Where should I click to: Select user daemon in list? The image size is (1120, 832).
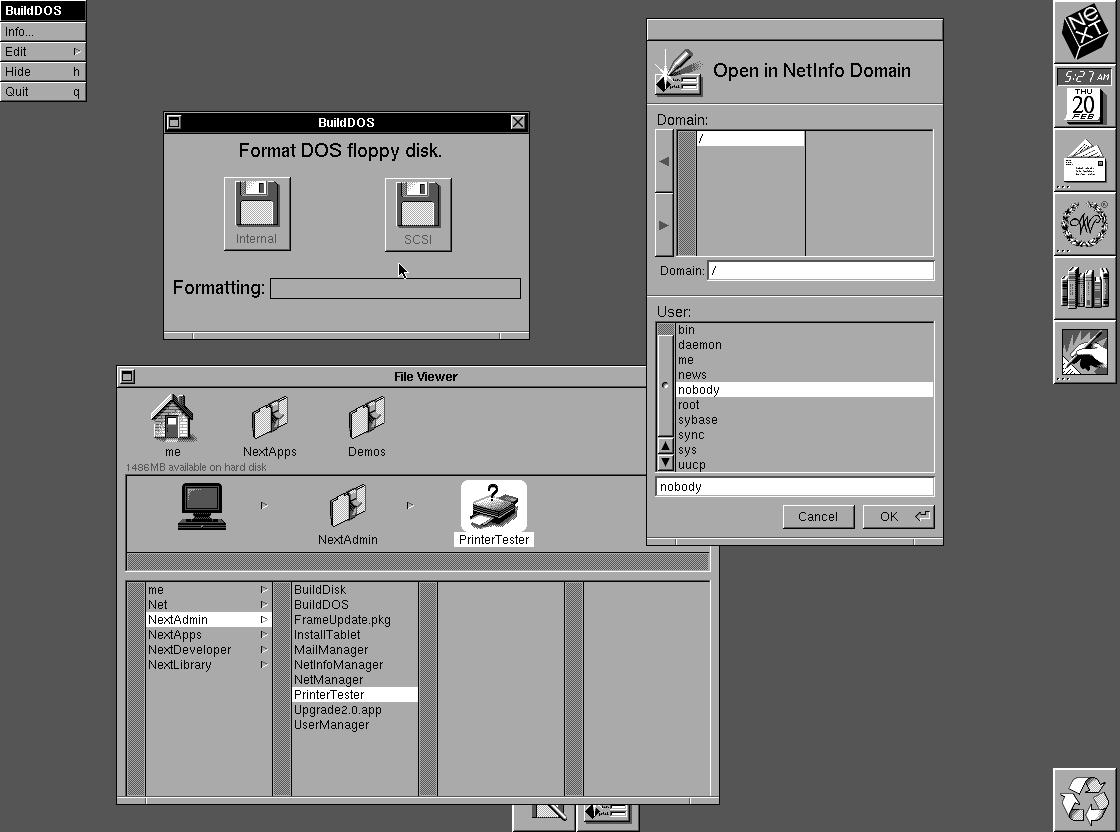point(804,345)
